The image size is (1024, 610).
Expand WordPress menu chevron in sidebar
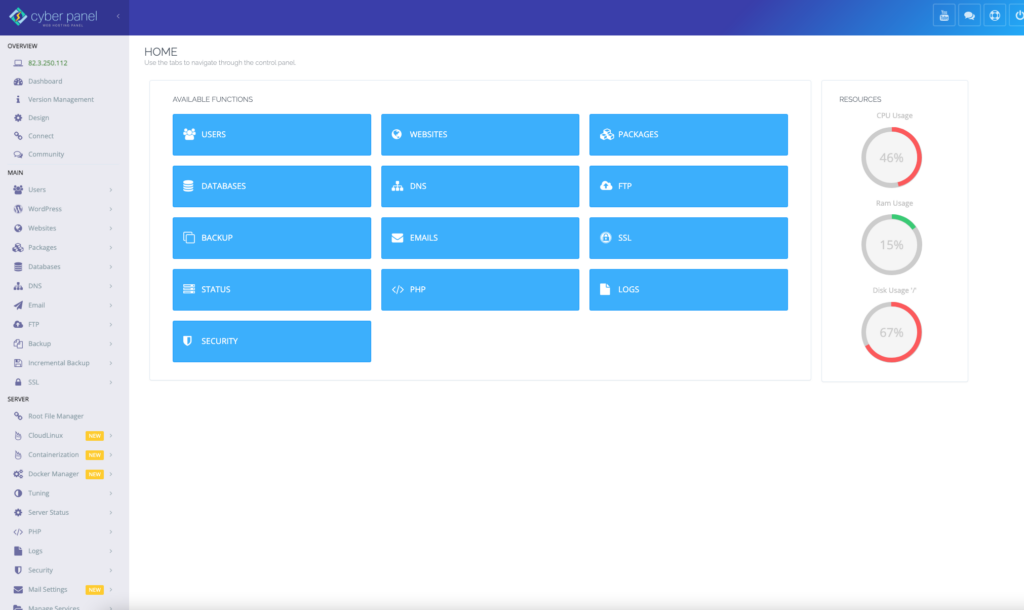(111, 209)
